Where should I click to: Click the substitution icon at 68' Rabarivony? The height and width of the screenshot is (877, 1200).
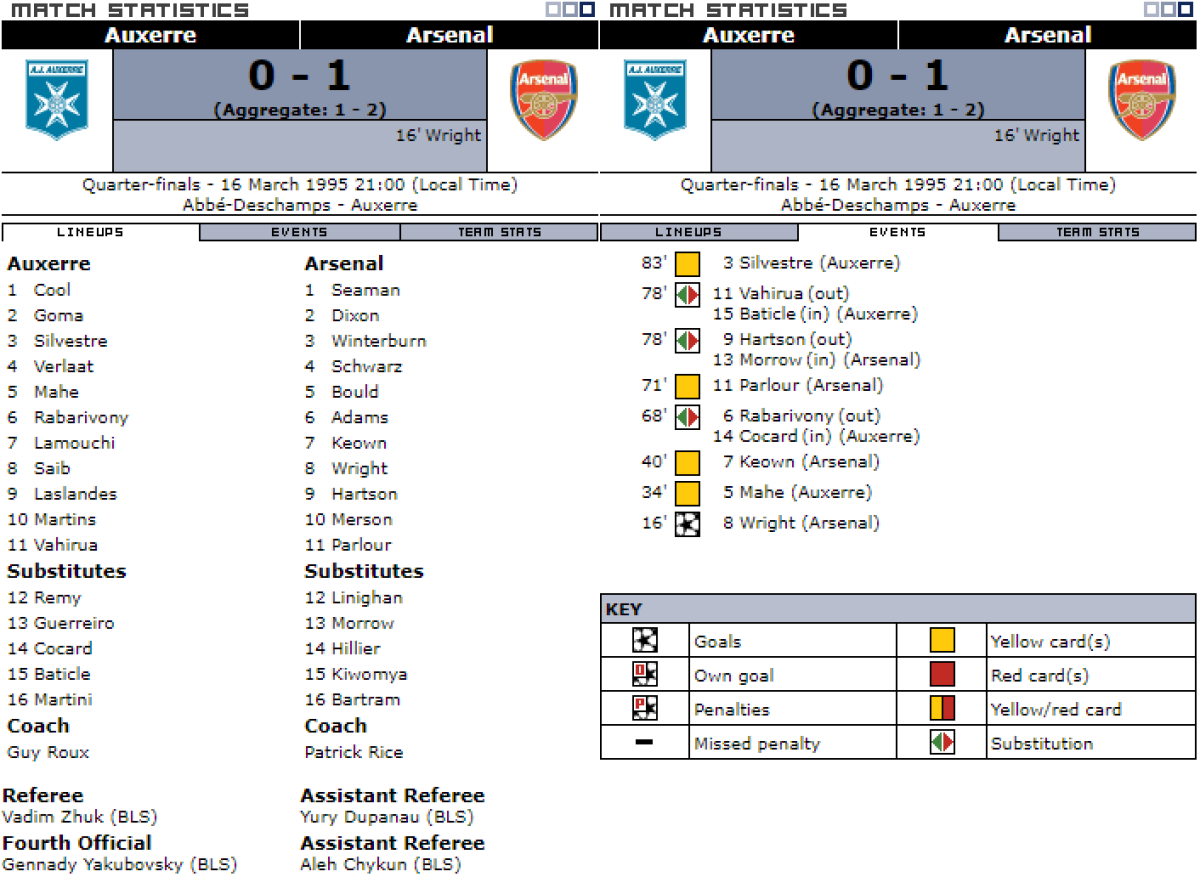pyautogui.click(x=687, y=416)
